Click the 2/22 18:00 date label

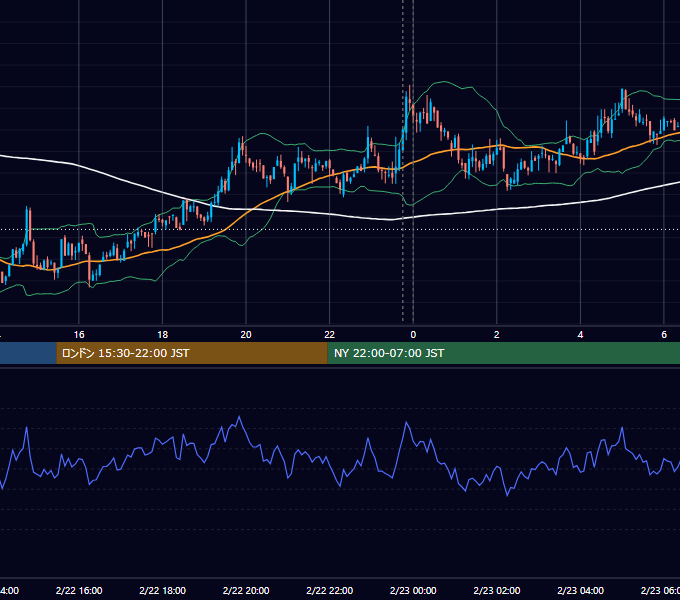(x=163, y=590)
